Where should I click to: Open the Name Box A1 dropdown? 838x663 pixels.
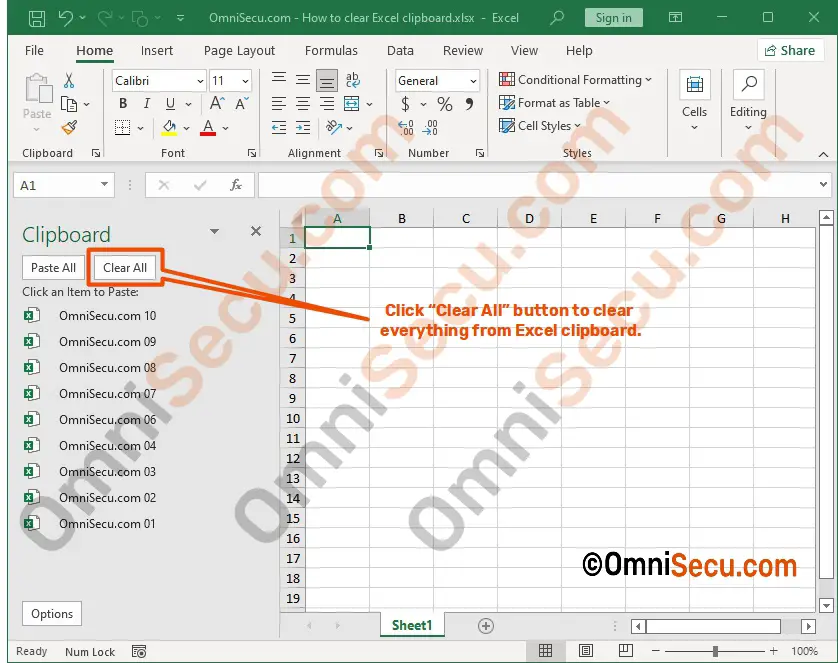pos(104,185)
